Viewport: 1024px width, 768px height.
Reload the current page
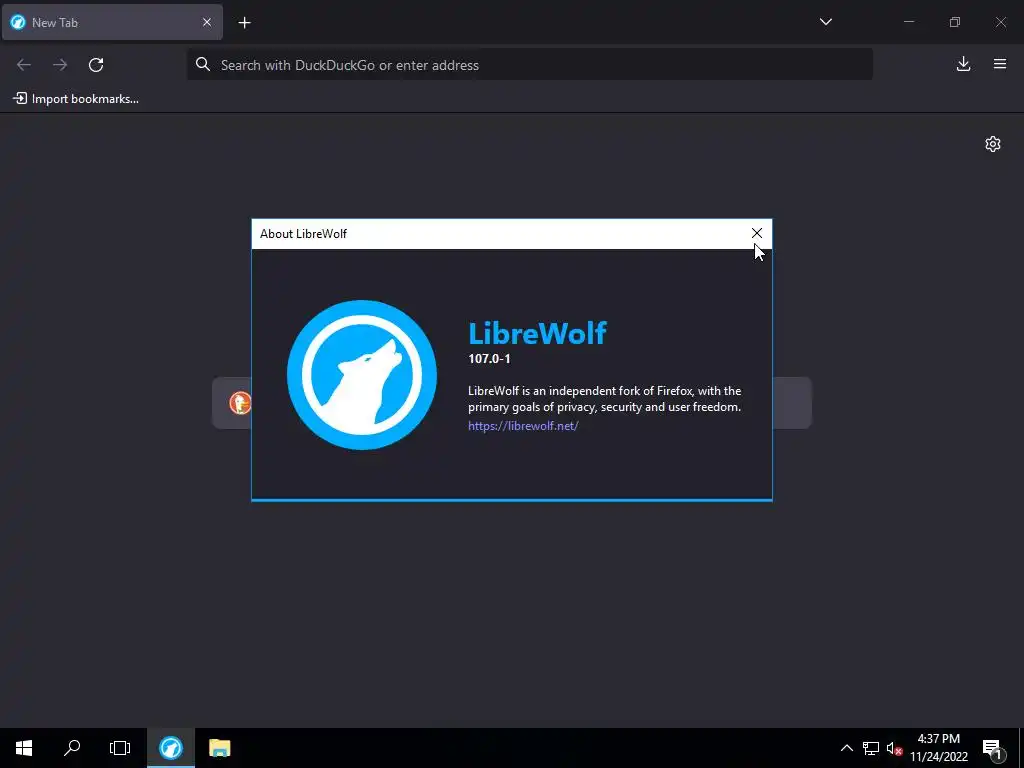tap(96, 65)
